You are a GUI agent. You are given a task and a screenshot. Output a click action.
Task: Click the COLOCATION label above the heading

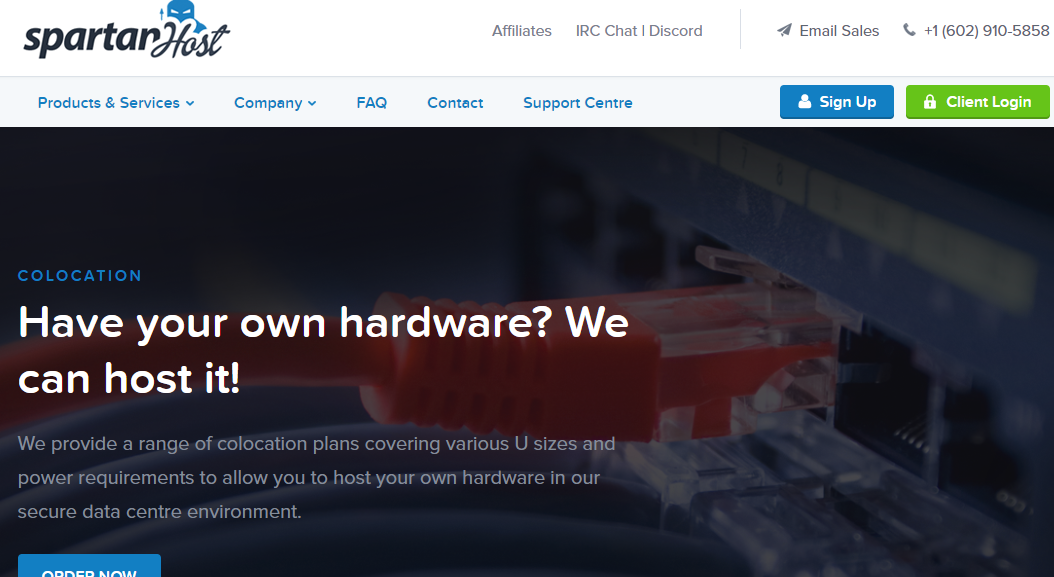pyautogui.click(x=80, y=276)
